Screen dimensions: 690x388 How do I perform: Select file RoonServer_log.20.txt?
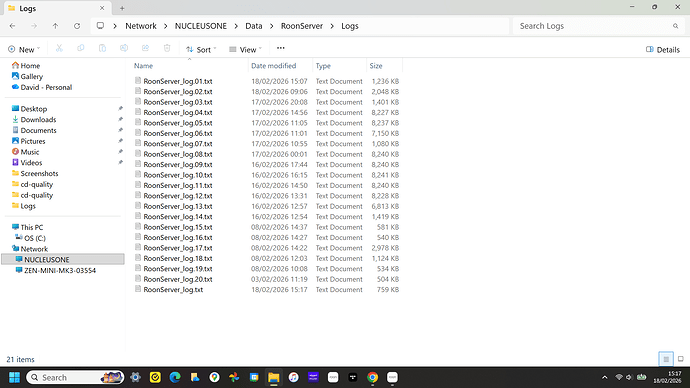pyautogui.click(x=178, y=279)
